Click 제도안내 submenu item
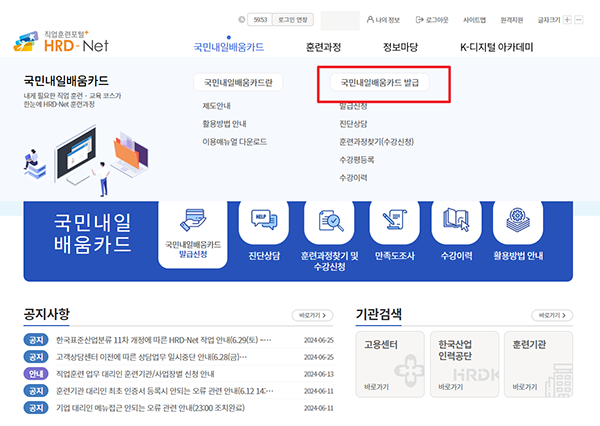The width and height of the screenshot is (600, 426). pyautogui.click(x=216, y=106)
